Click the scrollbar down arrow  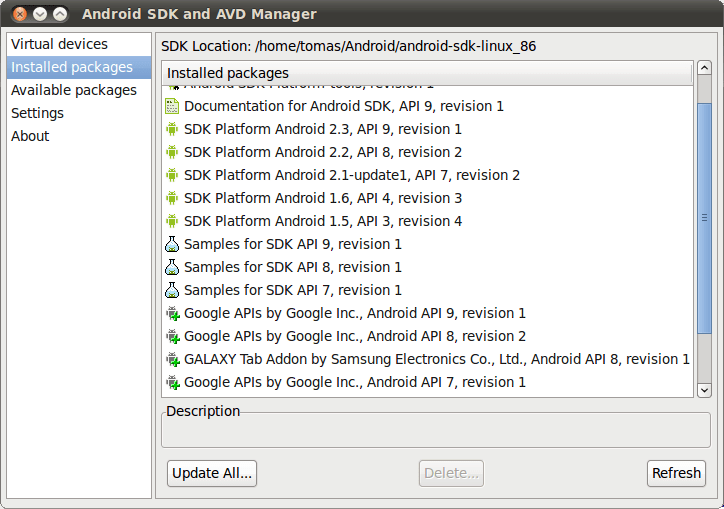click(x=704, y=390)
